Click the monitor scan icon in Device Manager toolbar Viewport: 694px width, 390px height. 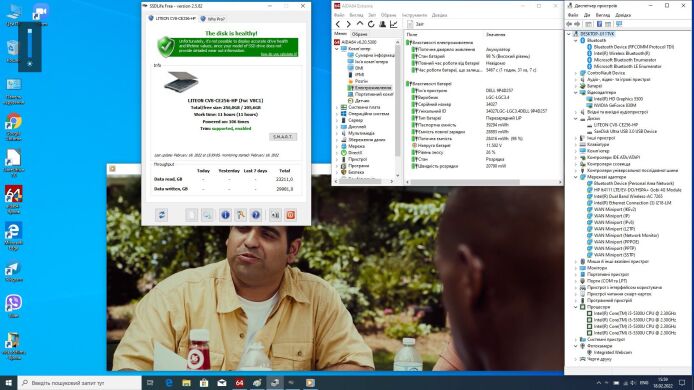pyautogui.click(x=619, y=24)
